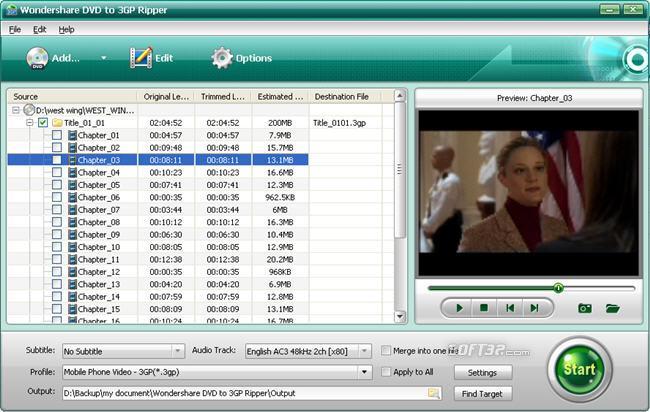Check the Chapter_07 checkbox
650x412 pixels.
pyautogui.click(x=57, y=210)
